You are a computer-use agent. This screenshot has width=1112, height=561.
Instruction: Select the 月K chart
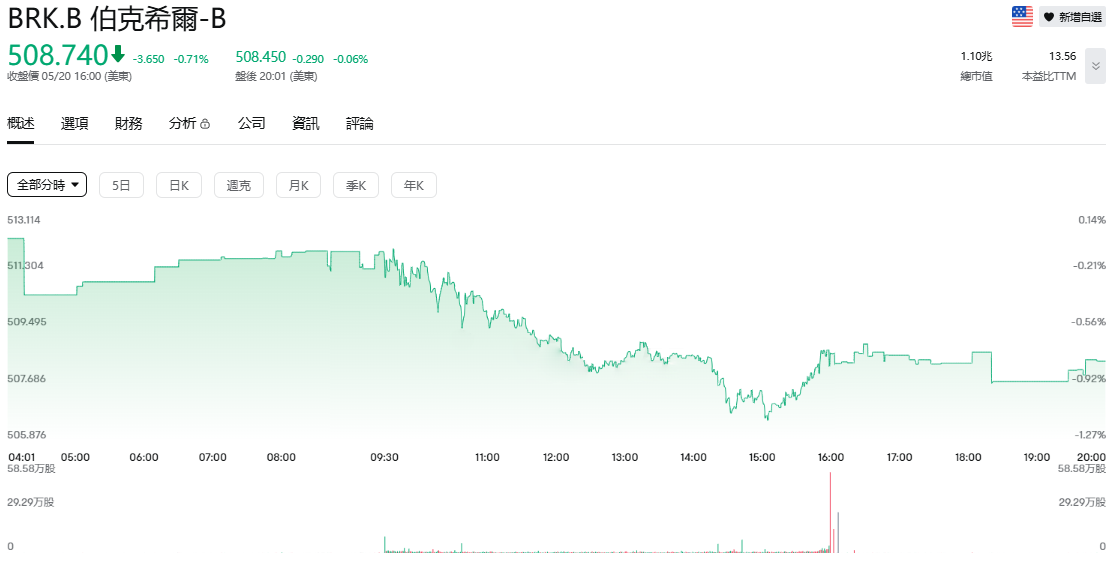(x=299, y=185)
